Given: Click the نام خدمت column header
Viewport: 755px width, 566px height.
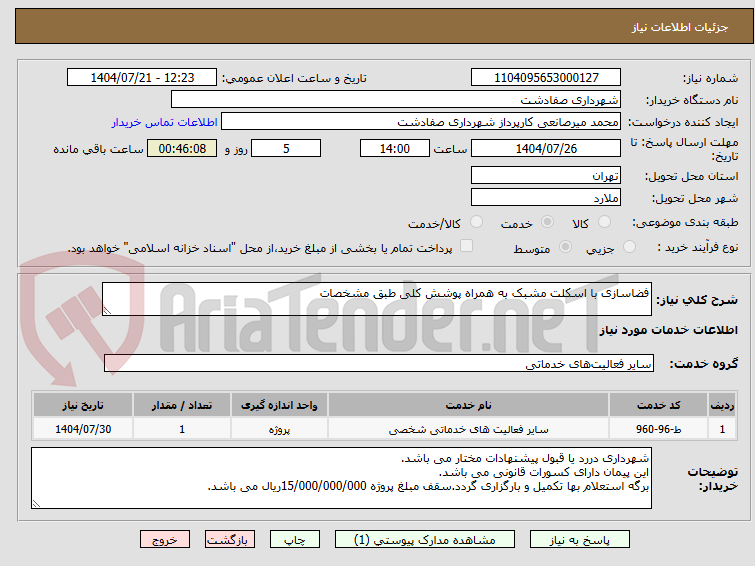Looking at the screenshot, I should click(468, 405).
